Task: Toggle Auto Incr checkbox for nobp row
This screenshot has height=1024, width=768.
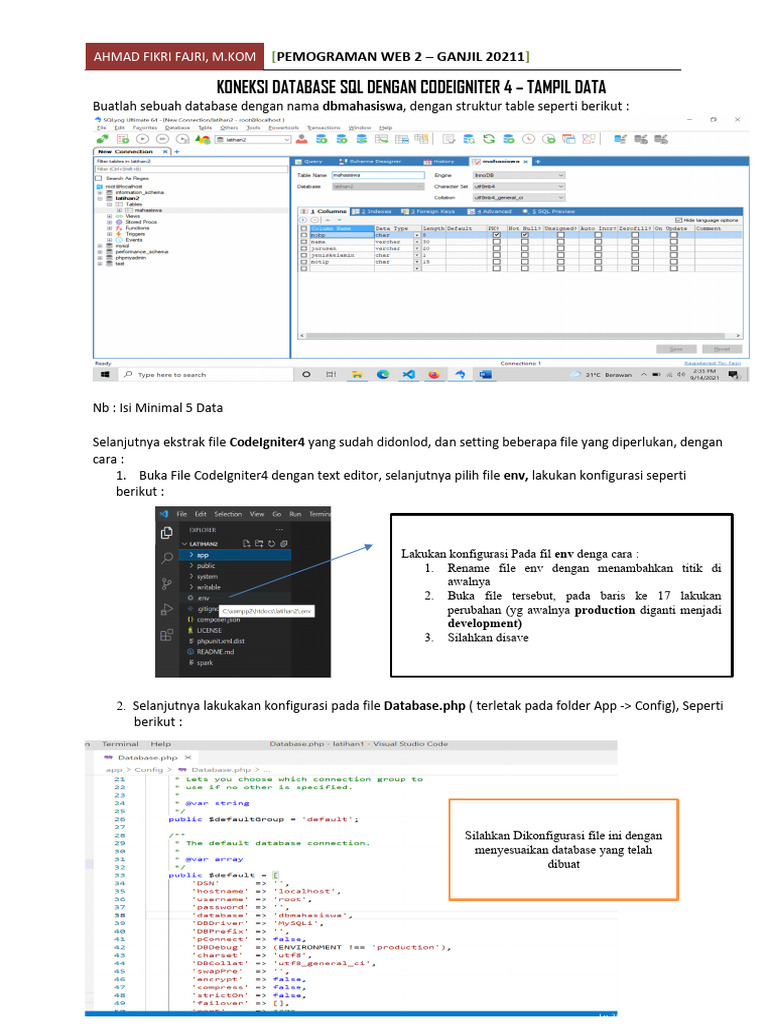Action: (598, 235)
